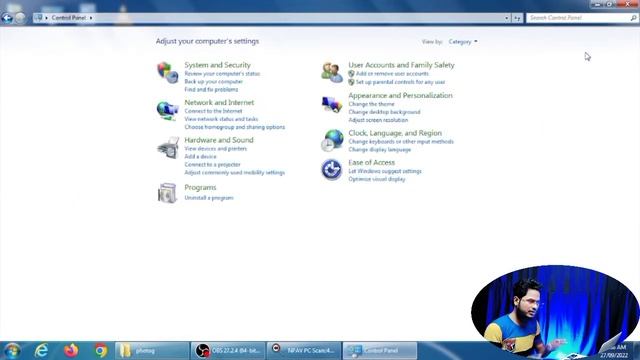Click View devices and printers
The image size is (640, 360).
pyautogui.click(x=216, y=149)
